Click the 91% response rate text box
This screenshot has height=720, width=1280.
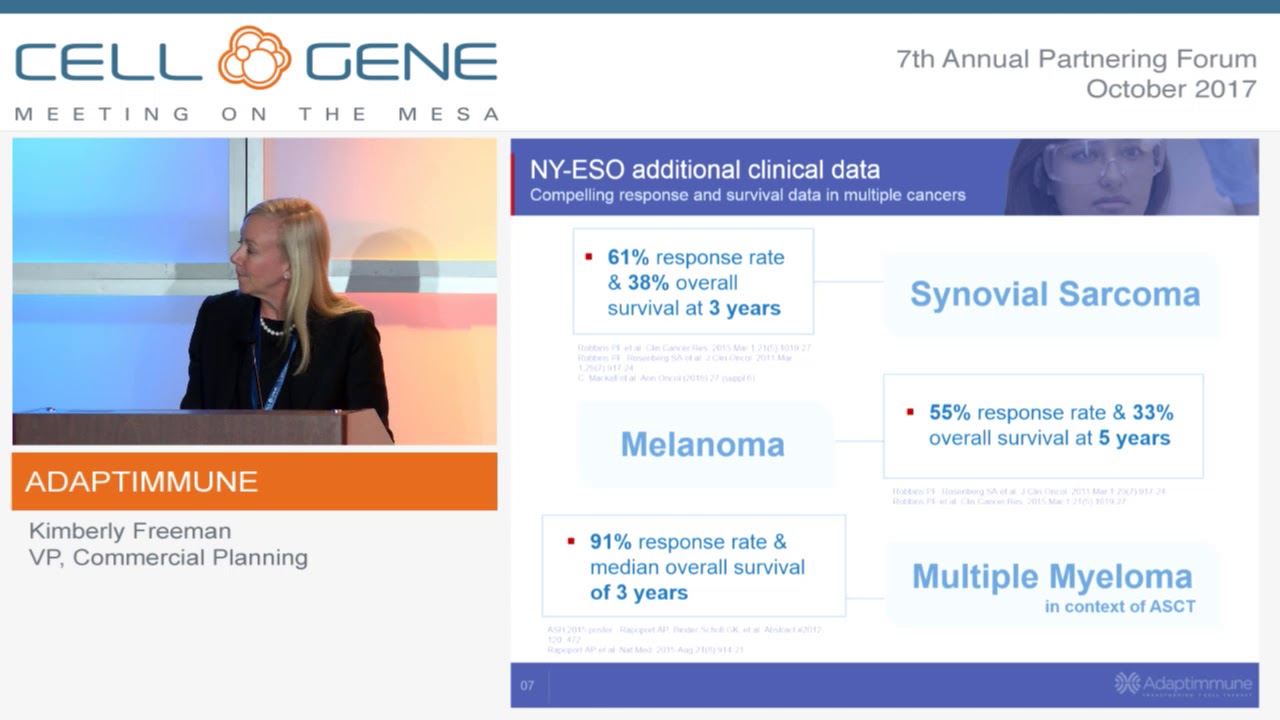pos(693,566)
